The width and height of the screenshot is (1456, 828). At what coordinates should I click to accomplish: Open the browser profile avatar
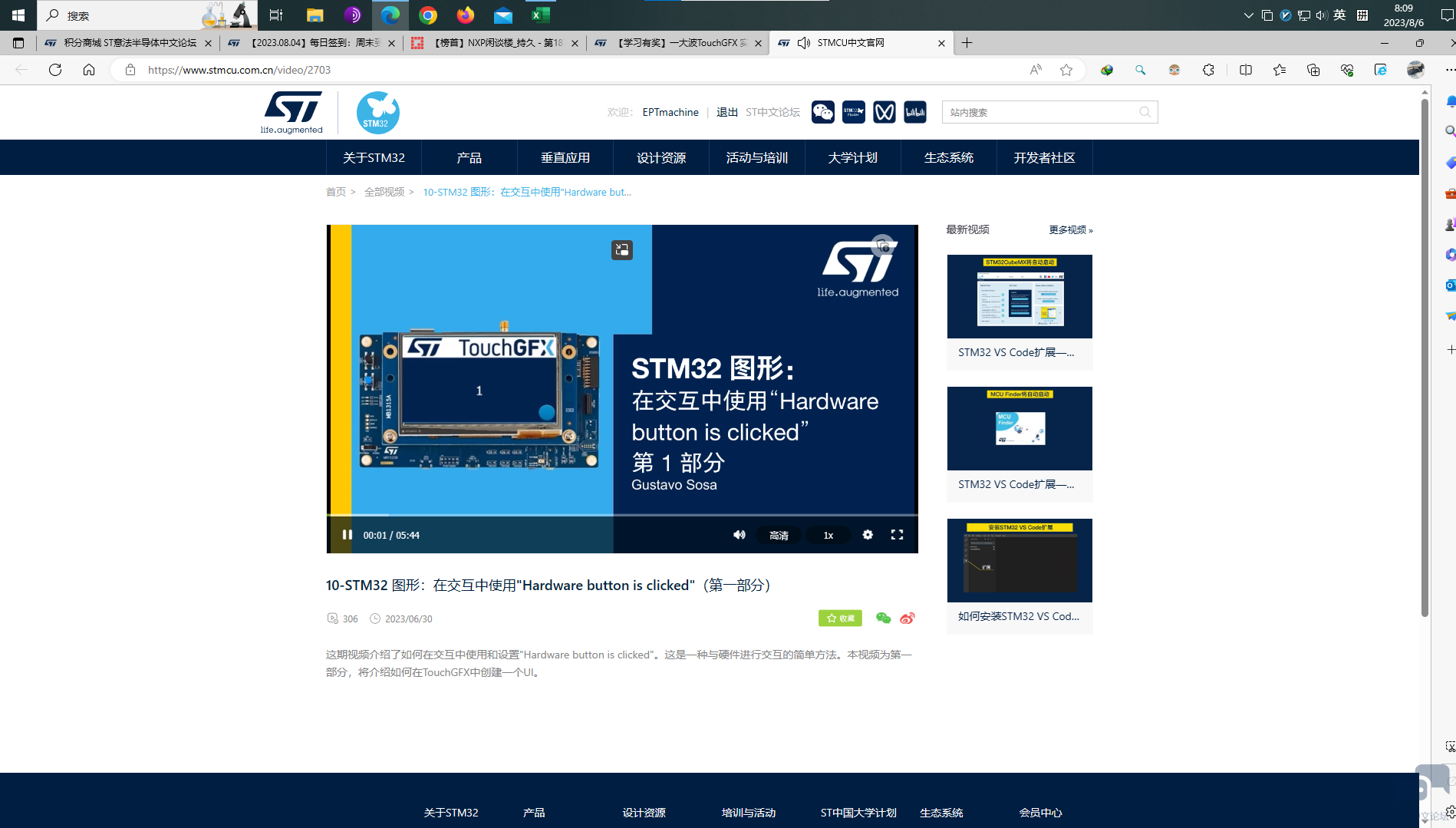[1415, 70]
